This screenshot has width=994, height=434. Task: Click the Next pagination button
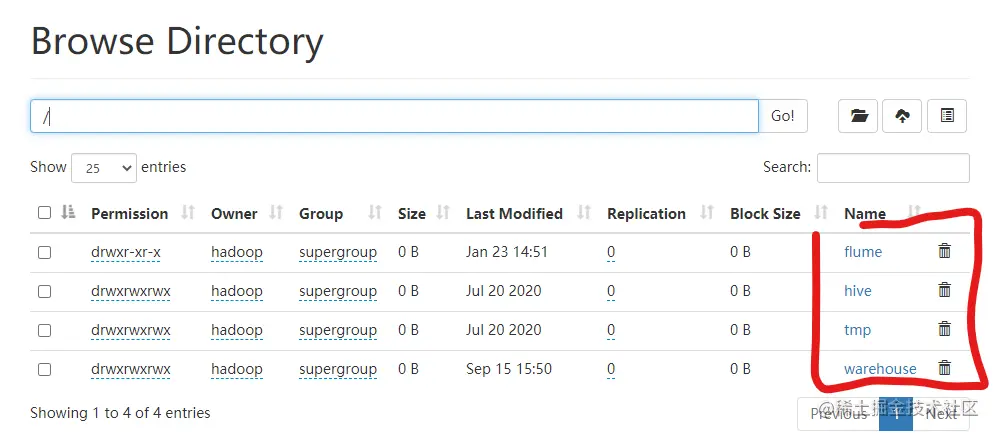941,414
